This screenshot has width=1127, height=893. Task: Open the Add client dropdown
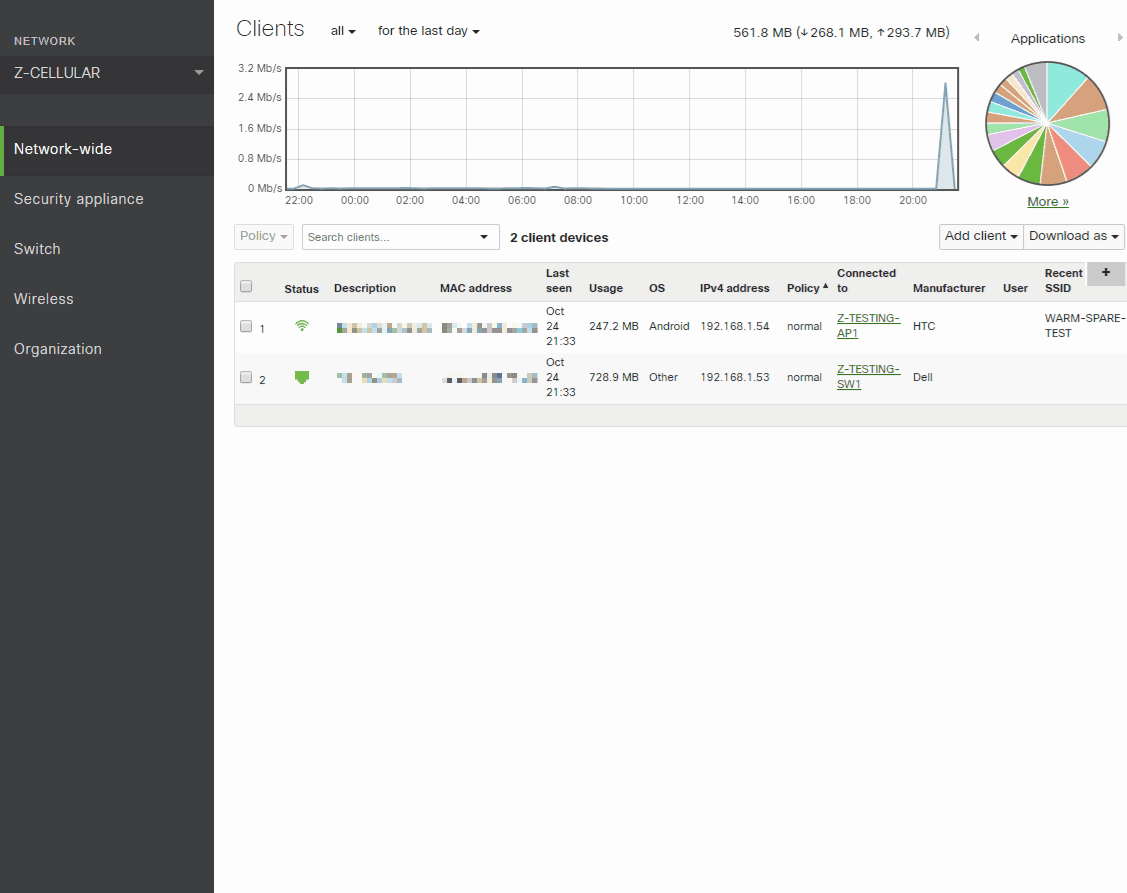[x=981, y=236]
